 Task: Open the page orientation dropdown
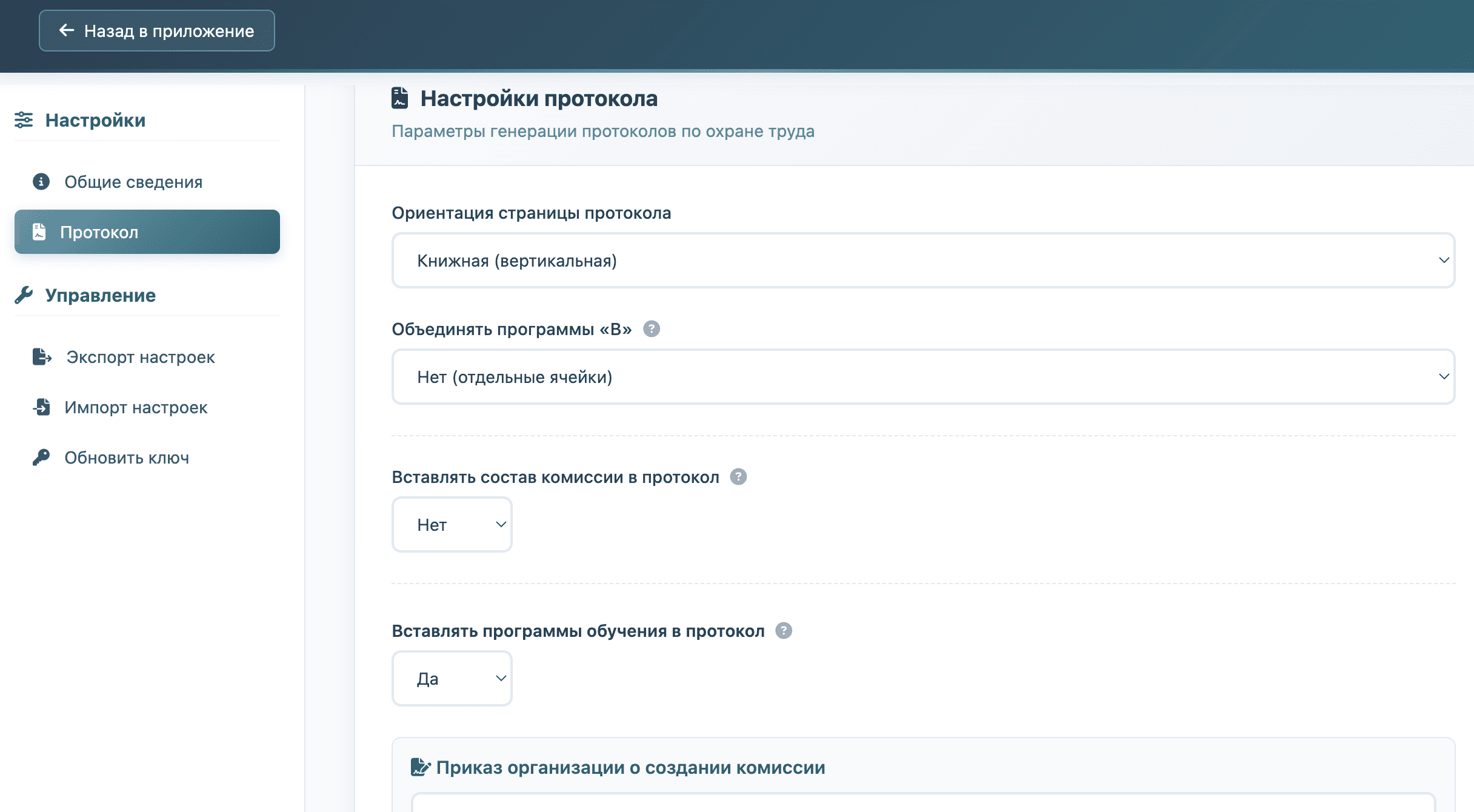coord(923,261)
